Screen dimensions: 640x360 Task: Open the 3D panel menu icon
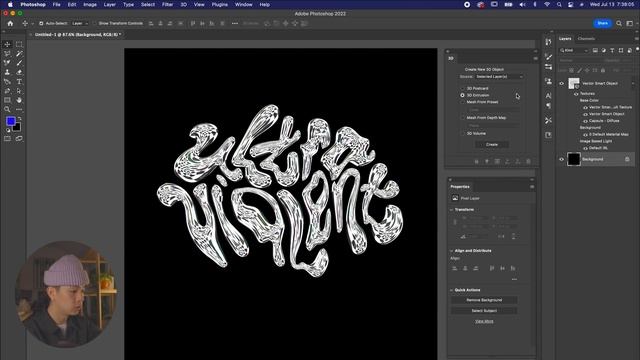pos(536,58)
